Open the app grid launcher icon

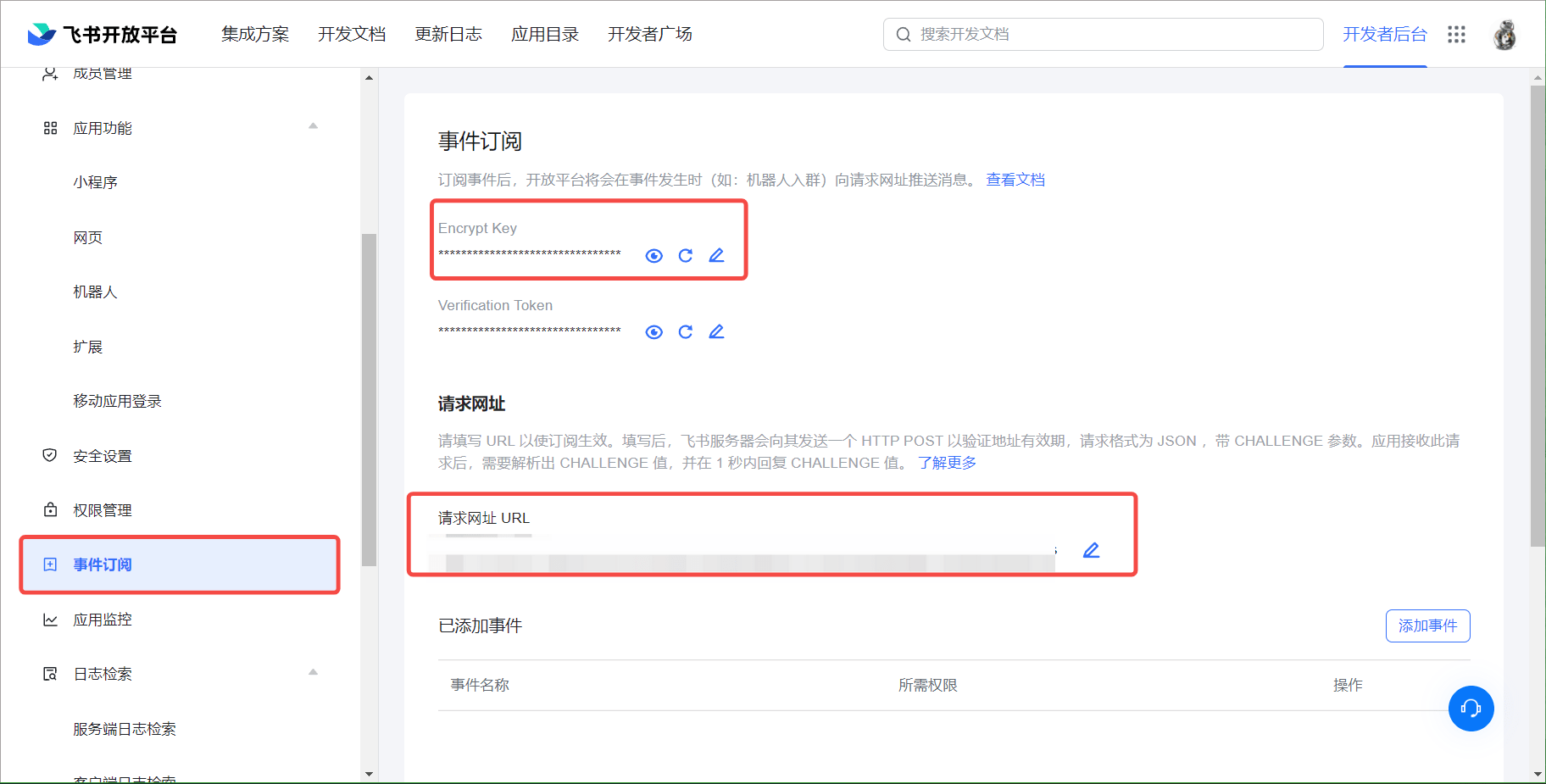(1456, 35)
